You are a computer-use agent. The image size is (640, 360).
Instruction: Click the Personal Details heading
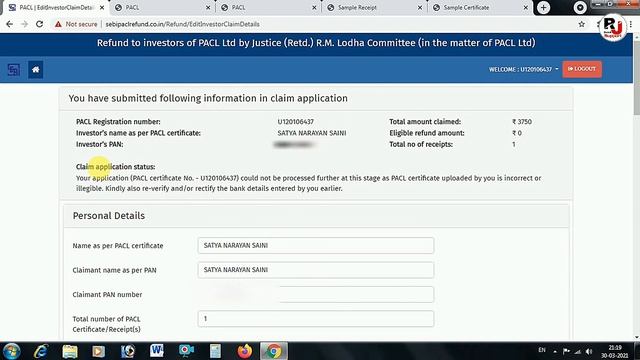pos(109,216)
